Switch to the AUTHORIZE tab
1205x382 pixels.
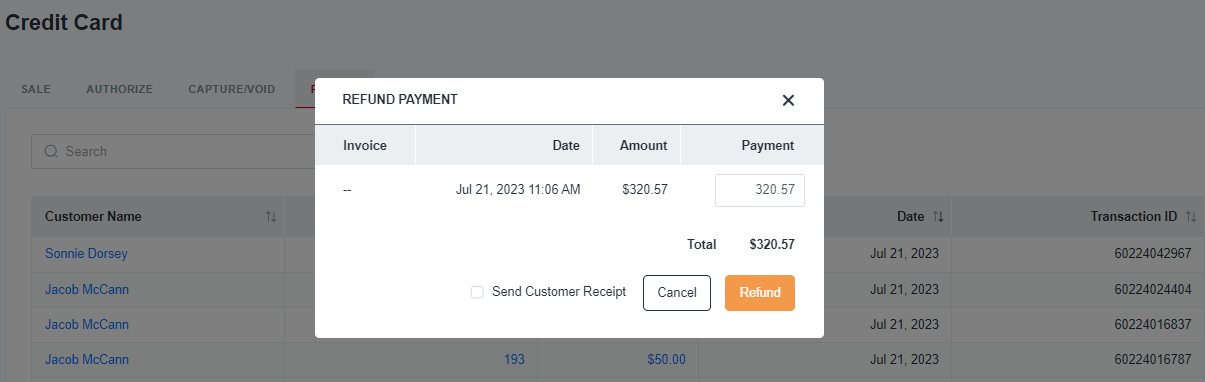[120, 89]
